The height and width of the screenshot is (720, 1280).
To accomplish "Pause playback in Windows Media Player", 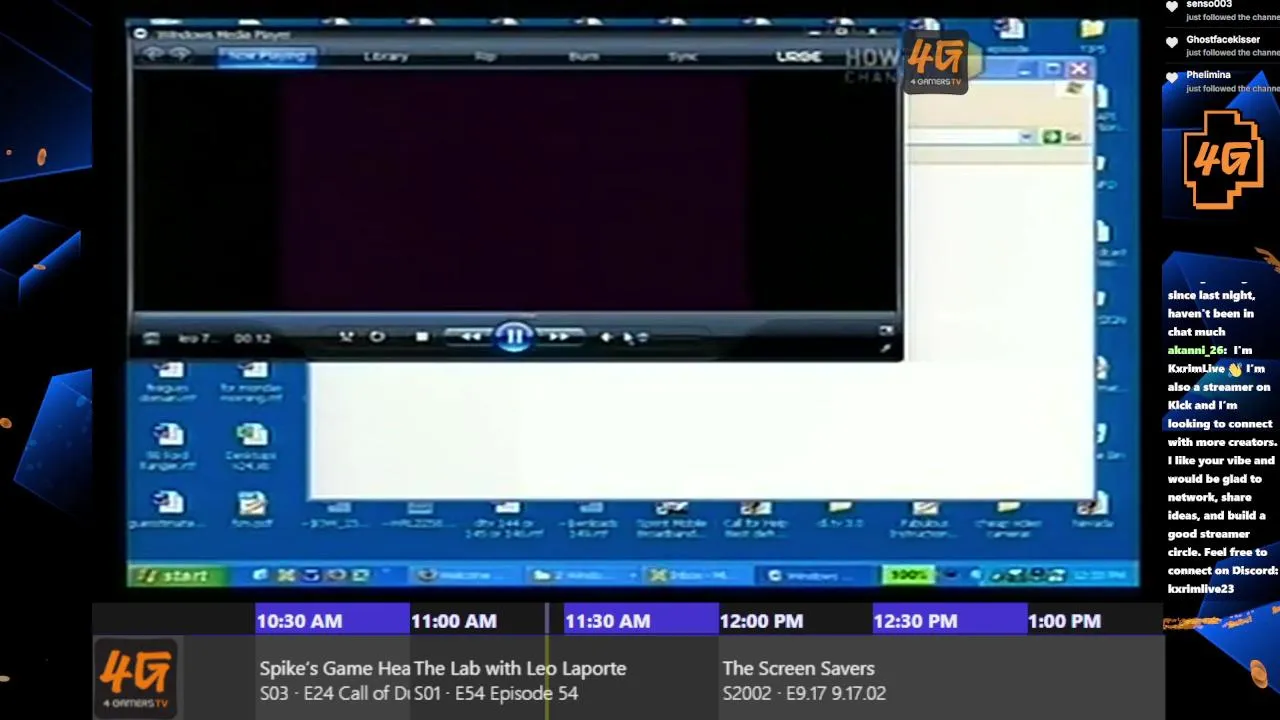I will [x=514, y=337].
